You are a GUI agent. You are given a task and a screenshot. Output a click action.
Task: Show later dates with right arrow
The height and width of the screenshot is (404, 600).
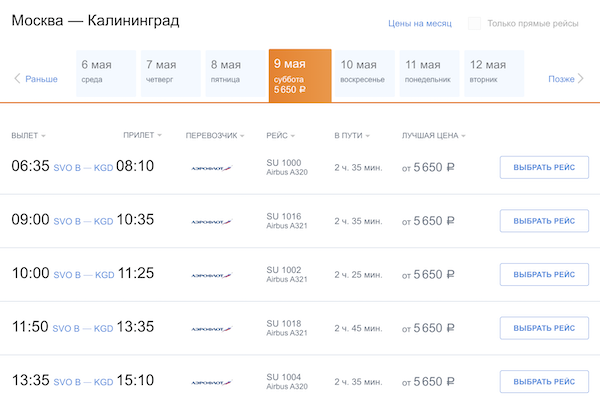click(566, 78)
